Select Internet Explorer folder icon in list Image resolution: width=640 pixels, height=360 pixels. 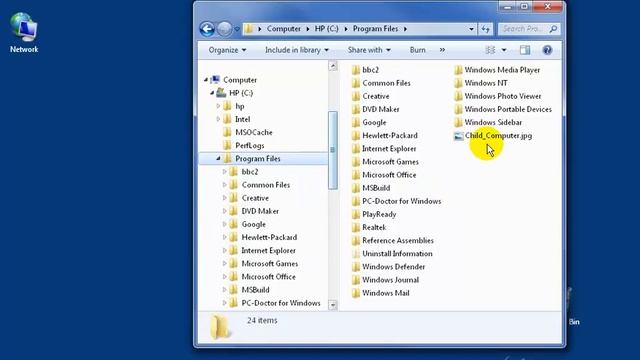pyautogui.click(x=356, y=149)
